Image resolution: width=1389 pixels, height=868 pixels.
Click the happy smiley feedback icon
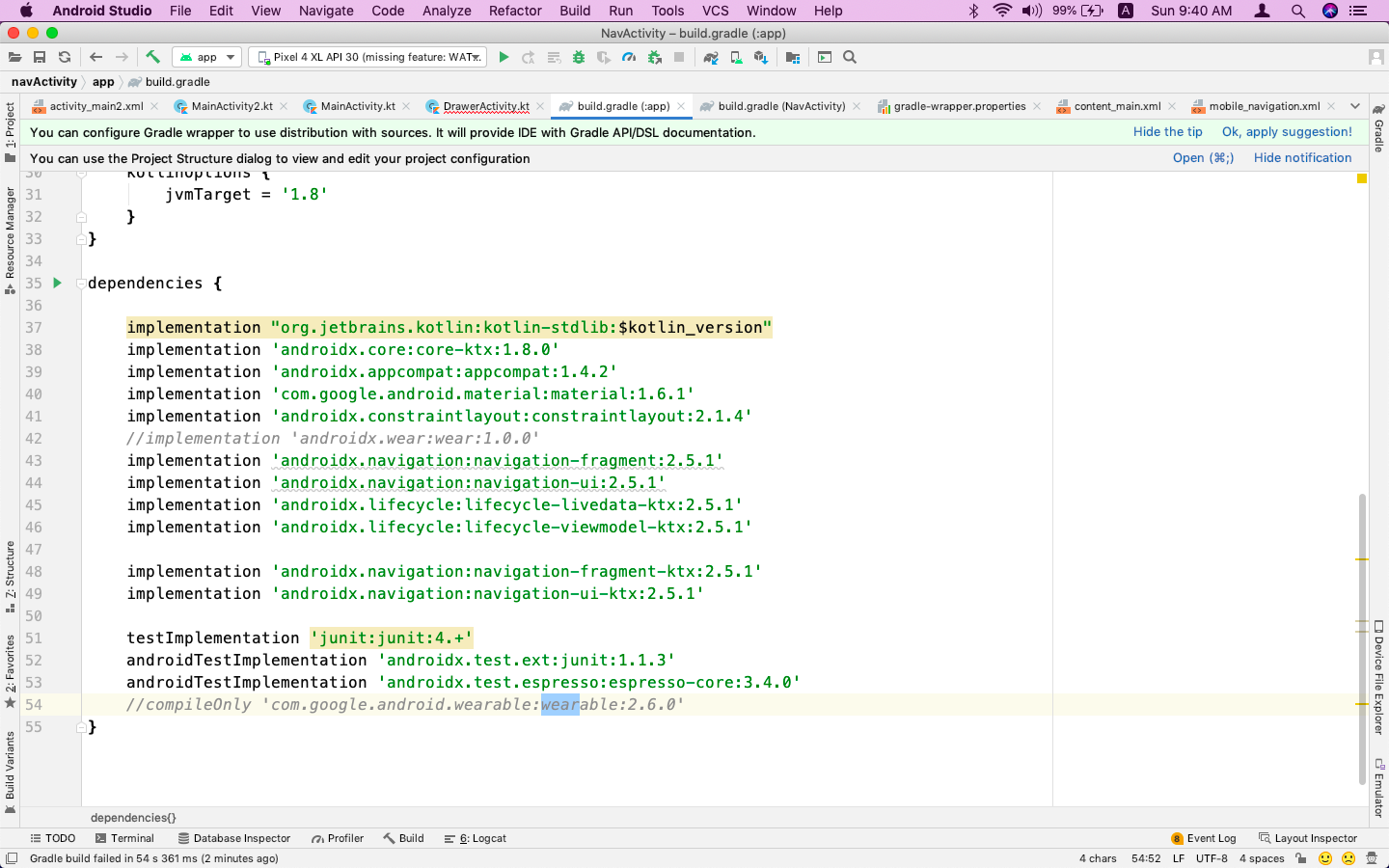(x=1325, y=858)
